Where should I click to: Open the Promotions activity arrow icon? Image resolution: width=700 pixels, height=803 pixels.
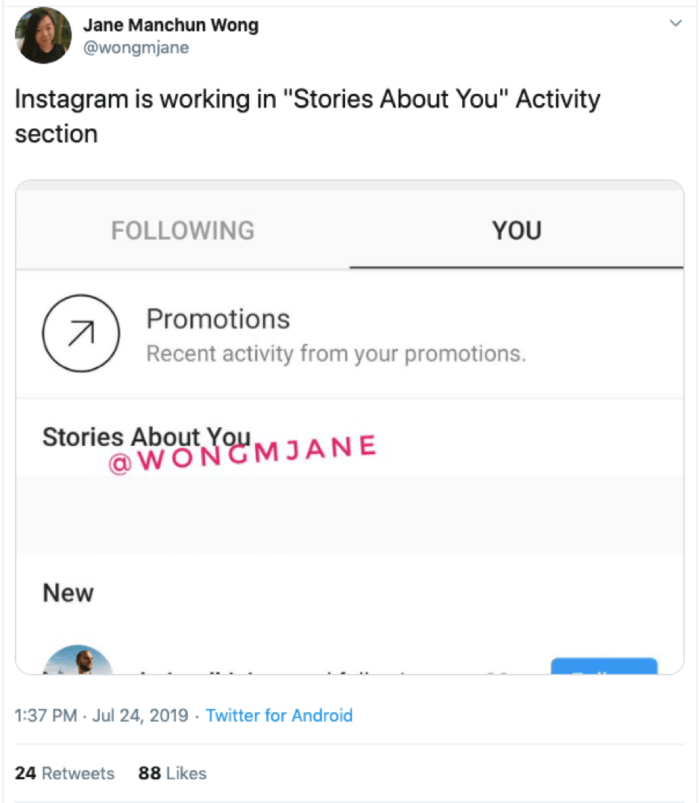click(81, 334)
